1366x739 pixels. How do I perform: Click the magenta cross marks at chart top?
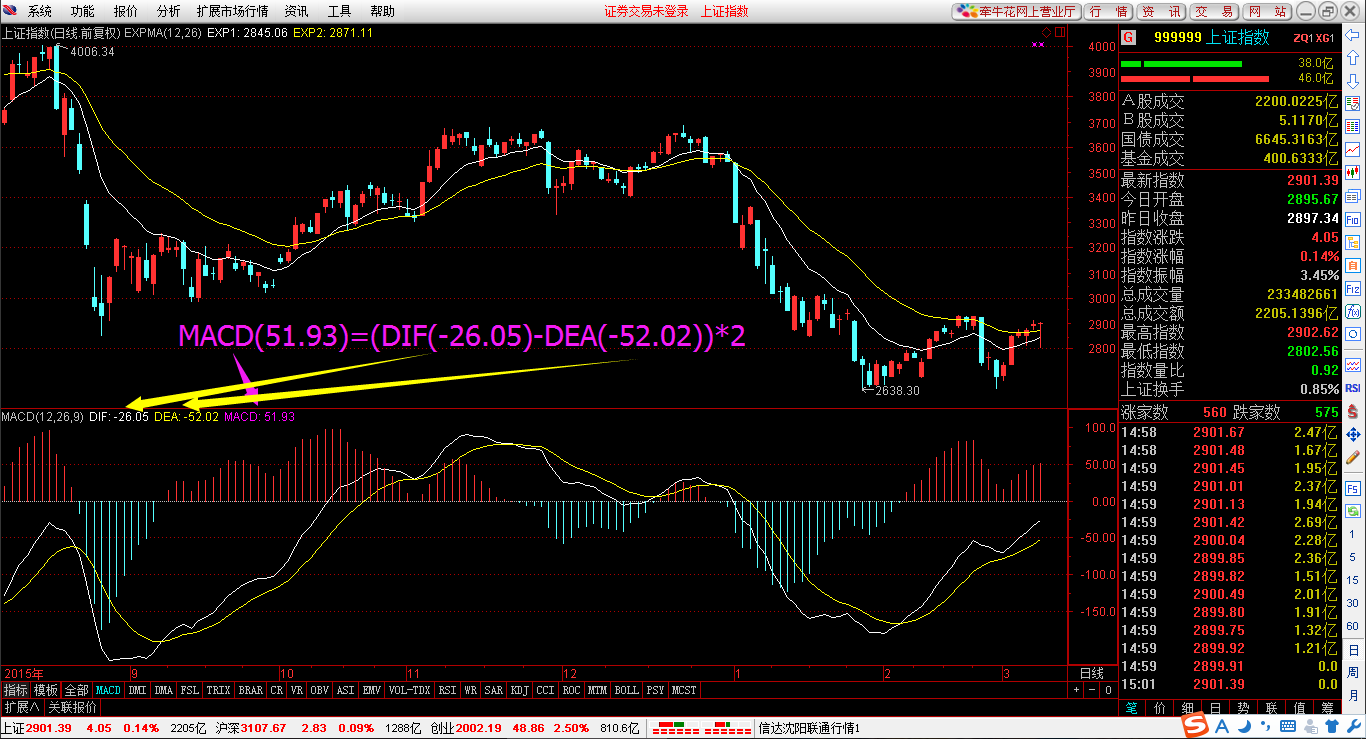tap(1038, 43)
